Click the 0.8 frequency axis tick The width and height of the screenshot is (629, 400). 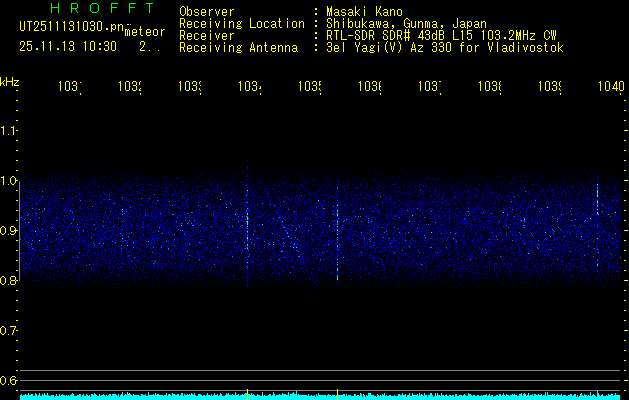point(9,281)
